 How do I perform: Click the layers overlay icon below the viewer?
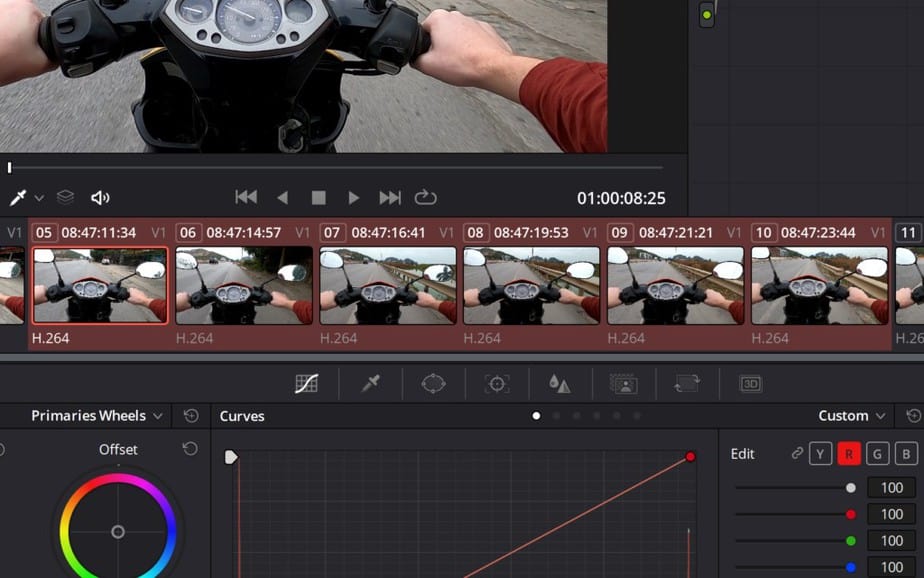(65, 197)
